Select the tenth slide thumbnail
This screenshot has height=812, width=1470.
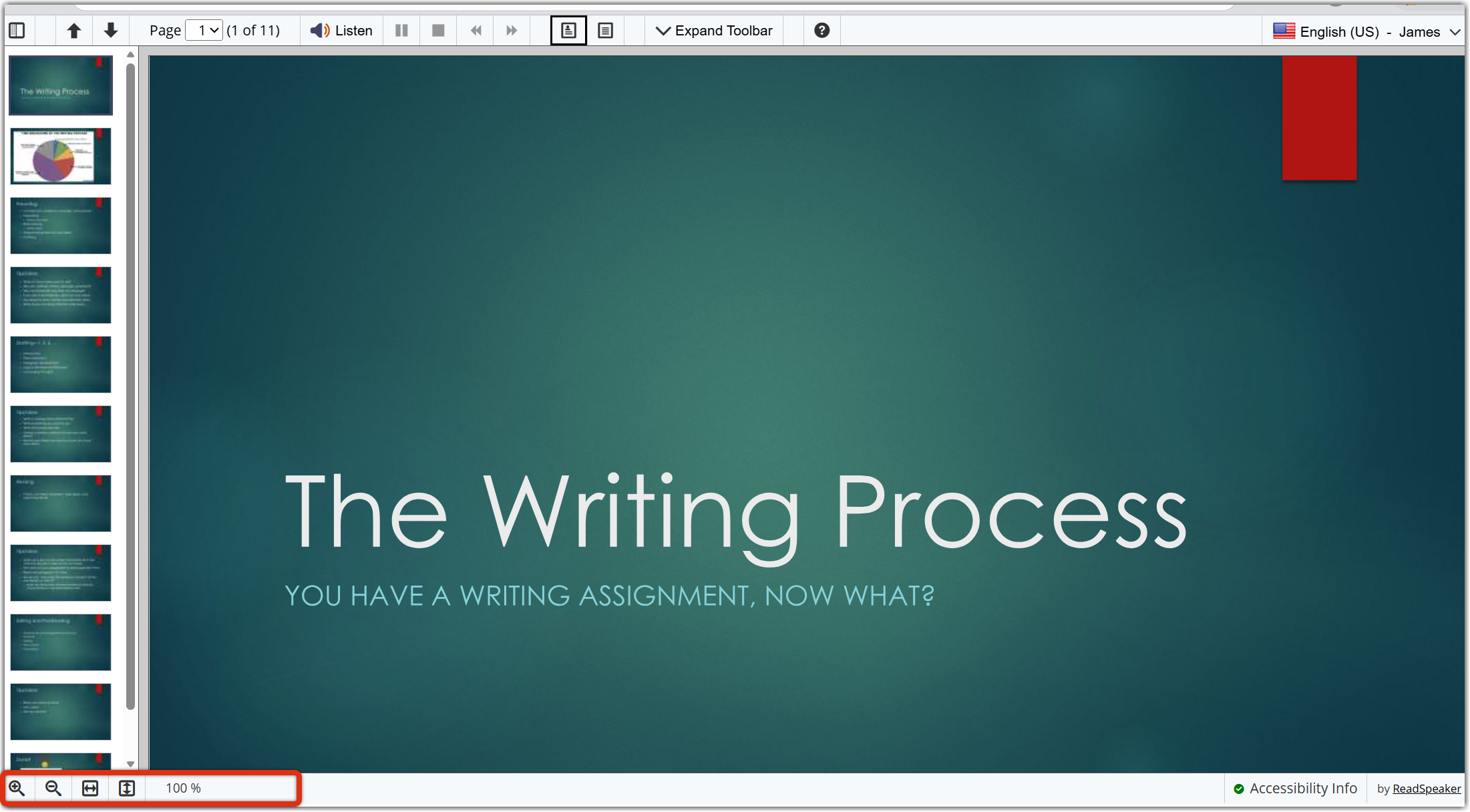[x=61, y=712]
